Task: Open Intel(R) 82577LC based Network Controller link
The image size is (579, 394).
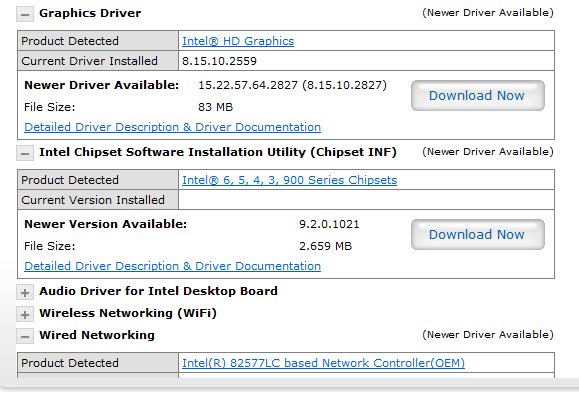Action: click(323, 363)
